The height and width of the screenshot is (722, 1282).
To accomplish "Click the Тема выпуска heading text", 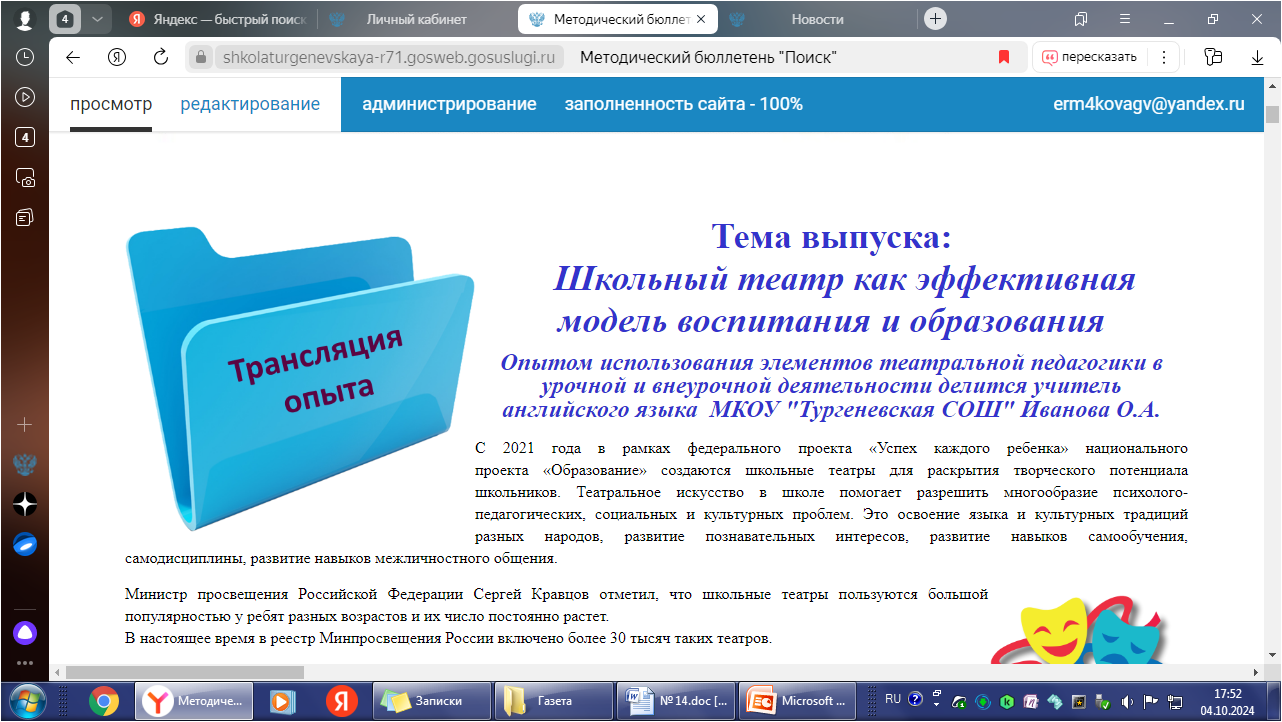I will click(831, 237).
